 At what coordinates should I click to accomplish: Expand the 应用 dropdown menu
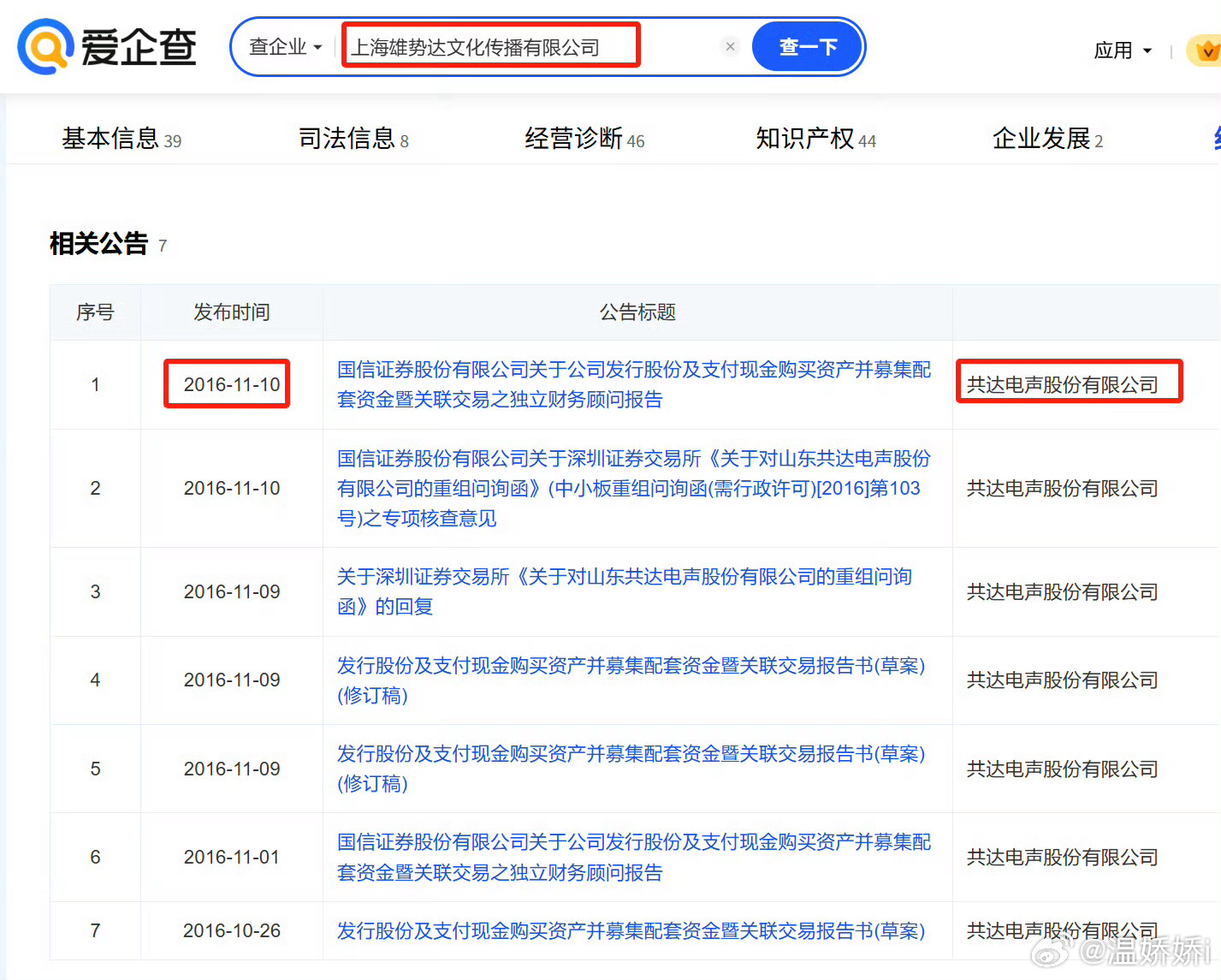1123,50
